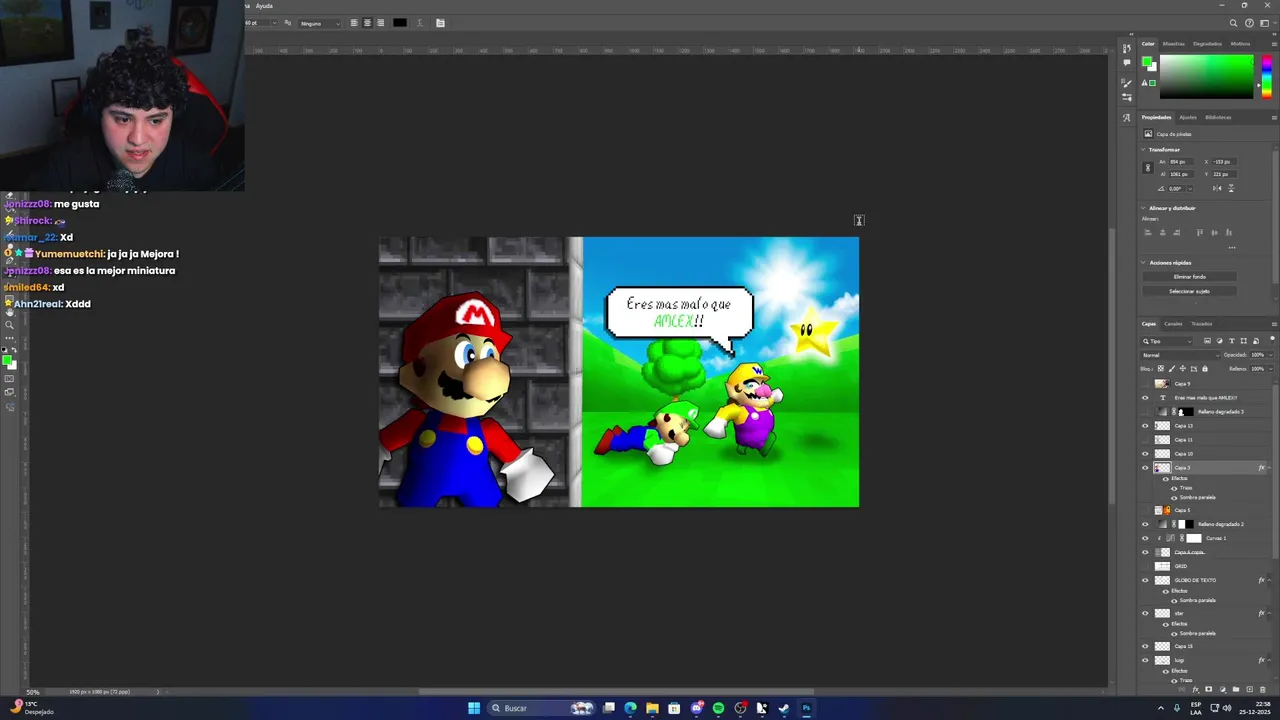This screenshot has width=1280, height=720.
Task: Hide the text layer Eres mas malo
Action: click(1146, 398)
